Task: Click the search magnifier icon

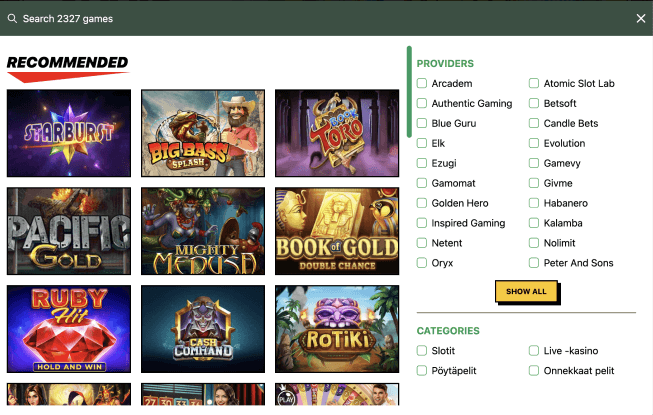Action: click(12, 19)
